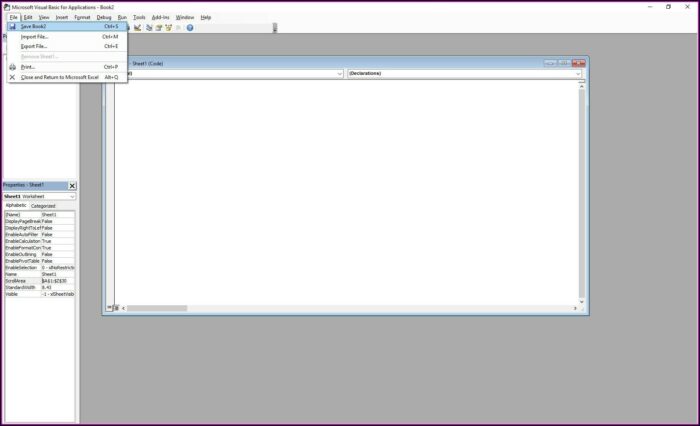Click the code window vertical scrollbar up arrow
700x426 pixels.
point(581,86)
